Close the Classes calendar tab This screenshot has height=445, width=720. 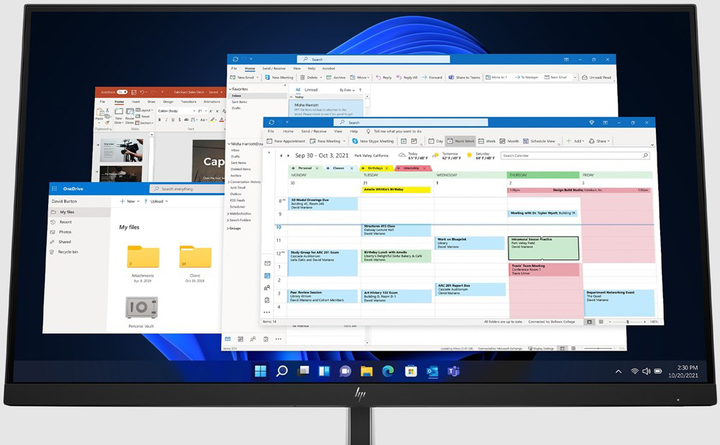pos(352,169)
